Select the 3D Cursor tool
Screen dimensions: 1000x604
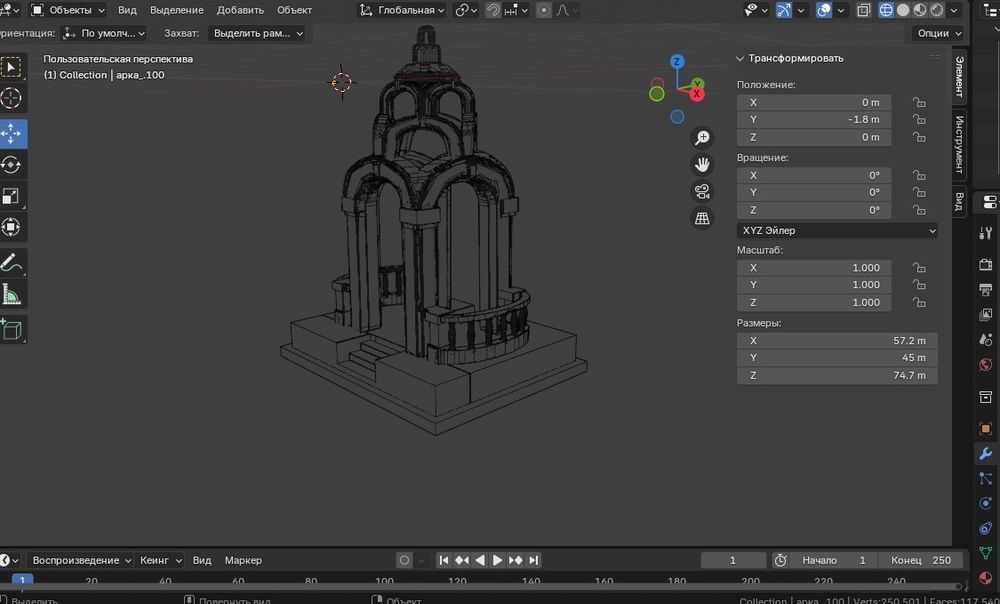(x=12, y=98)
